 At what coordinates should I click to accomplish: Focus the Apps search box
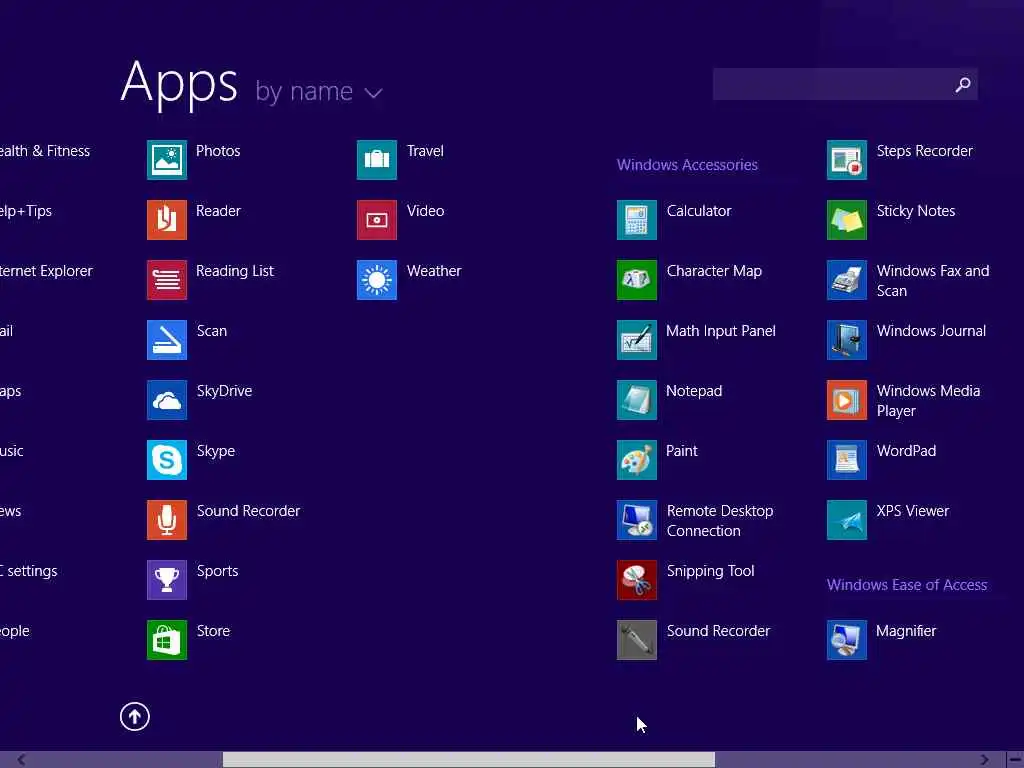[x=845, y=84]
